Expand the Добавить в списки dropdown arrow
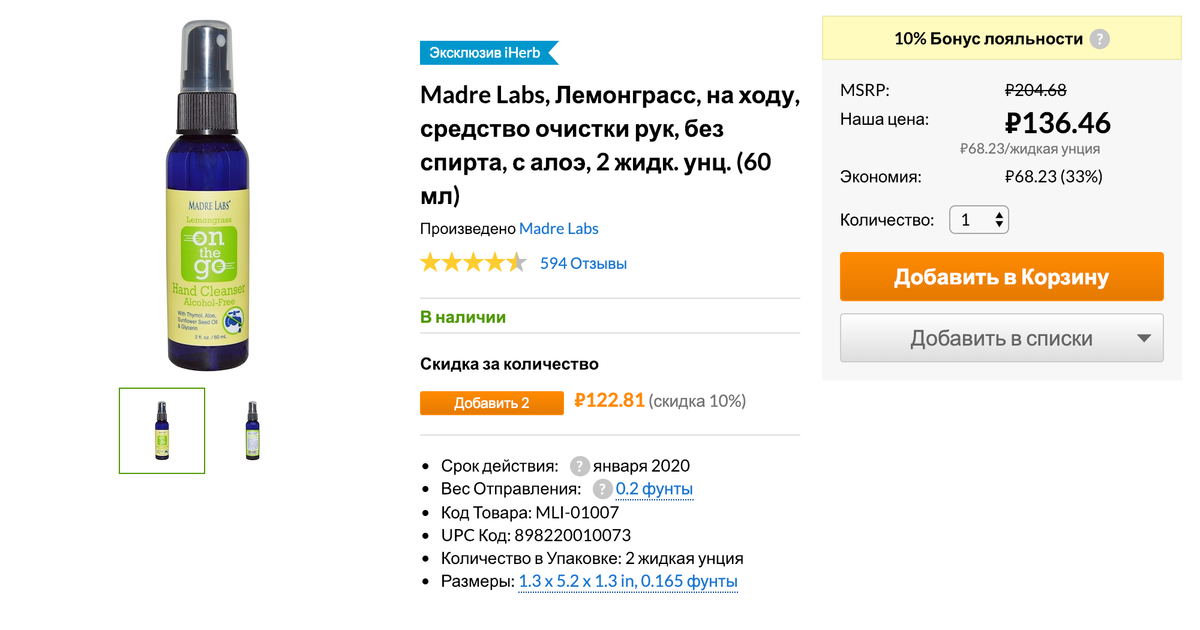 coord(1144,338)
